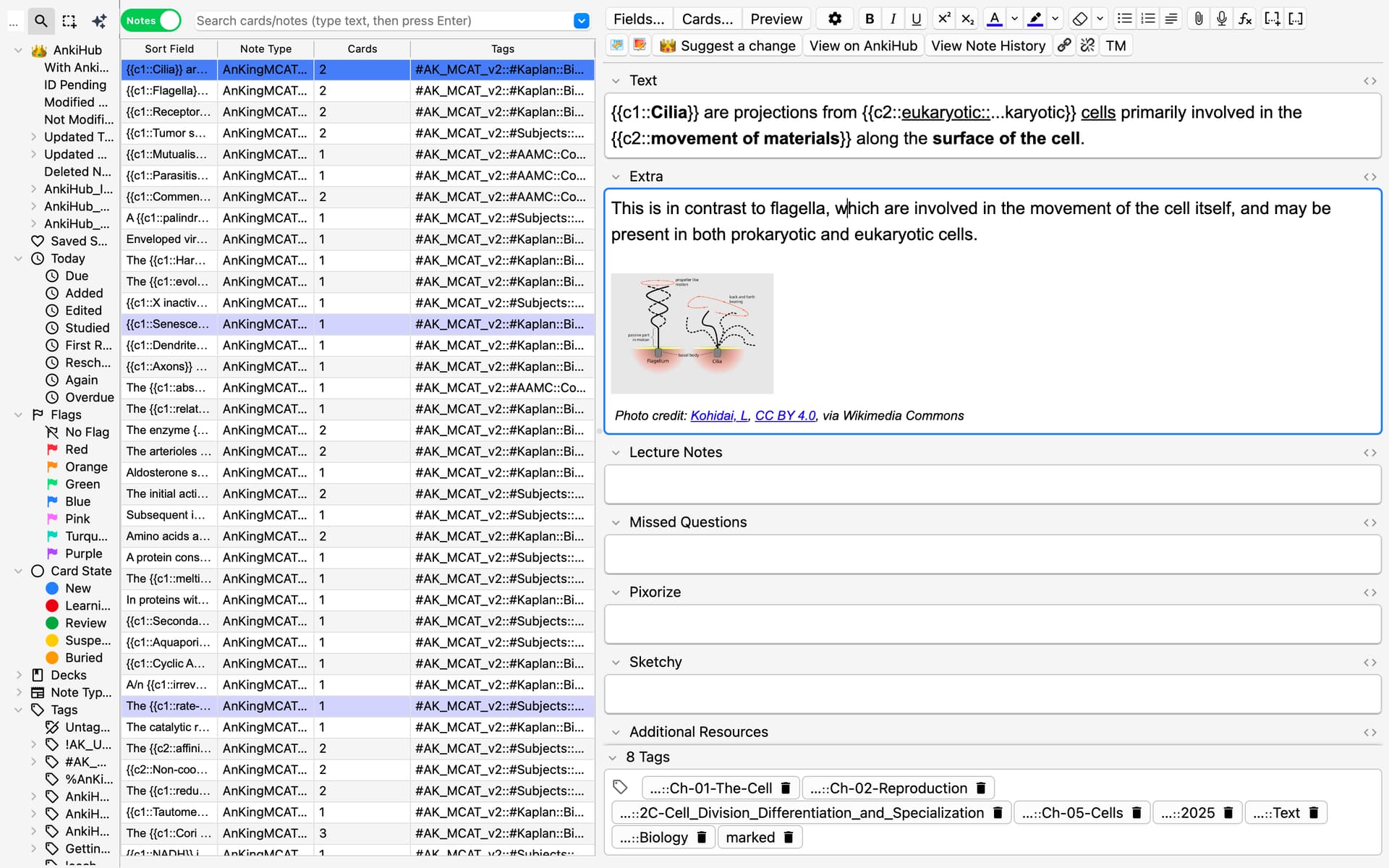This screenshot has width=1389, height=868.
Task: Open the search history dropdown
Action: click(581, 21)
